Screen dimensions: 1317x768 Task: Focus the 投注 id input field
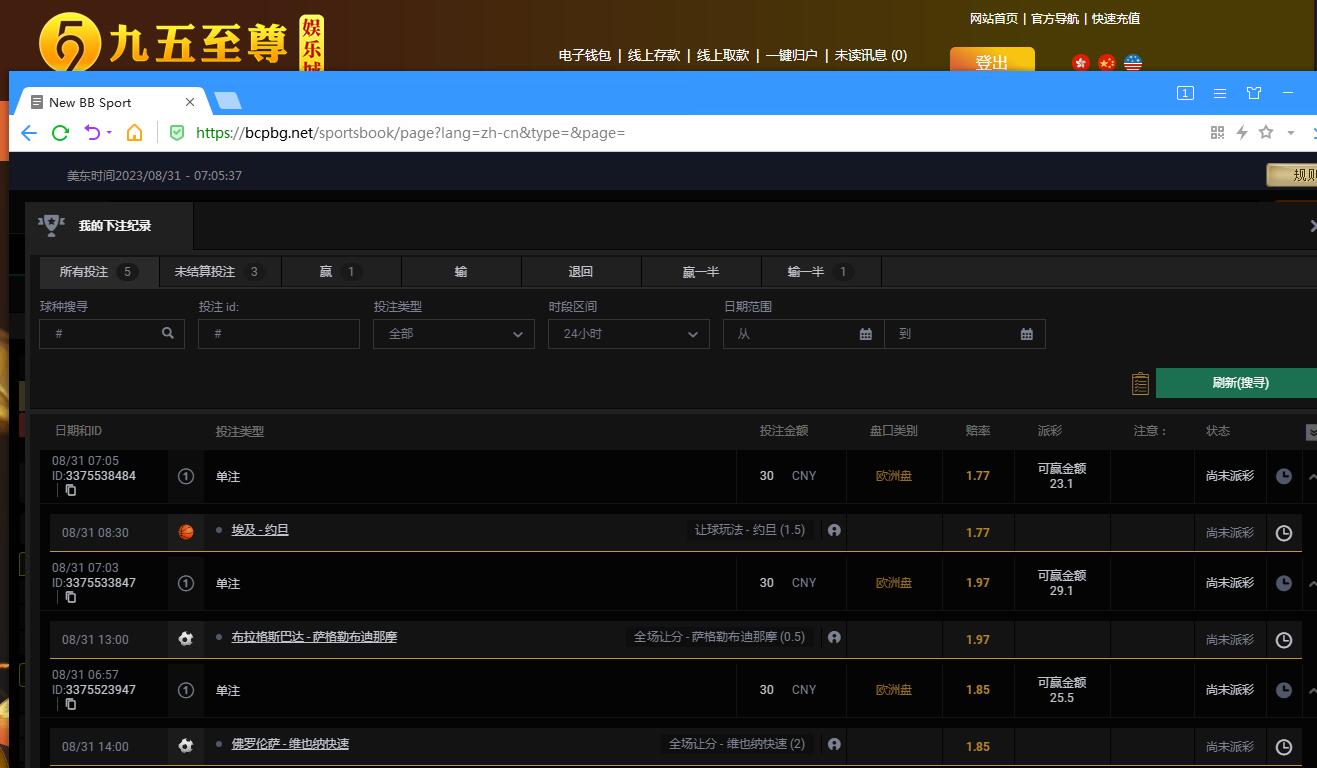point(279,334)
